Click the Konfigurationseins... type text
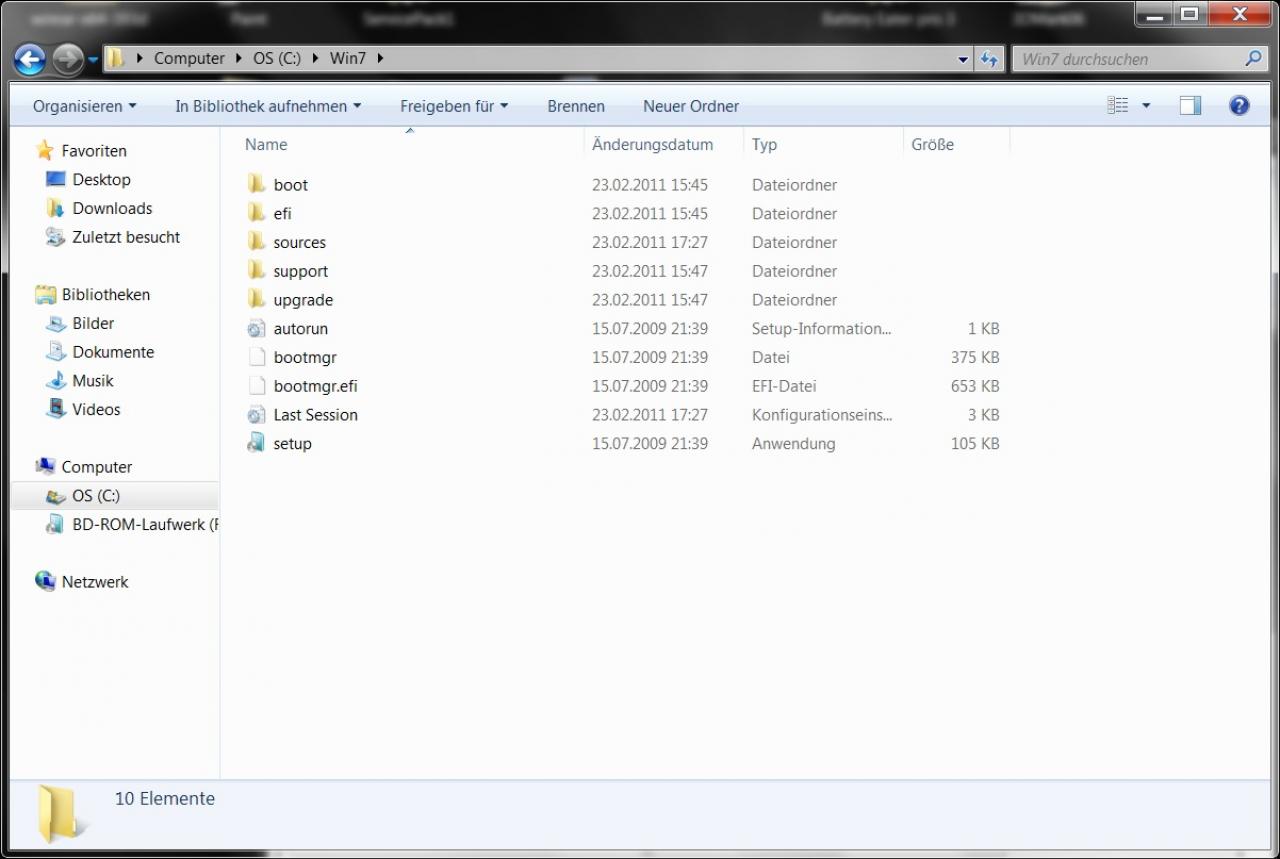The image size is (1280, 859). coord(822,414)
